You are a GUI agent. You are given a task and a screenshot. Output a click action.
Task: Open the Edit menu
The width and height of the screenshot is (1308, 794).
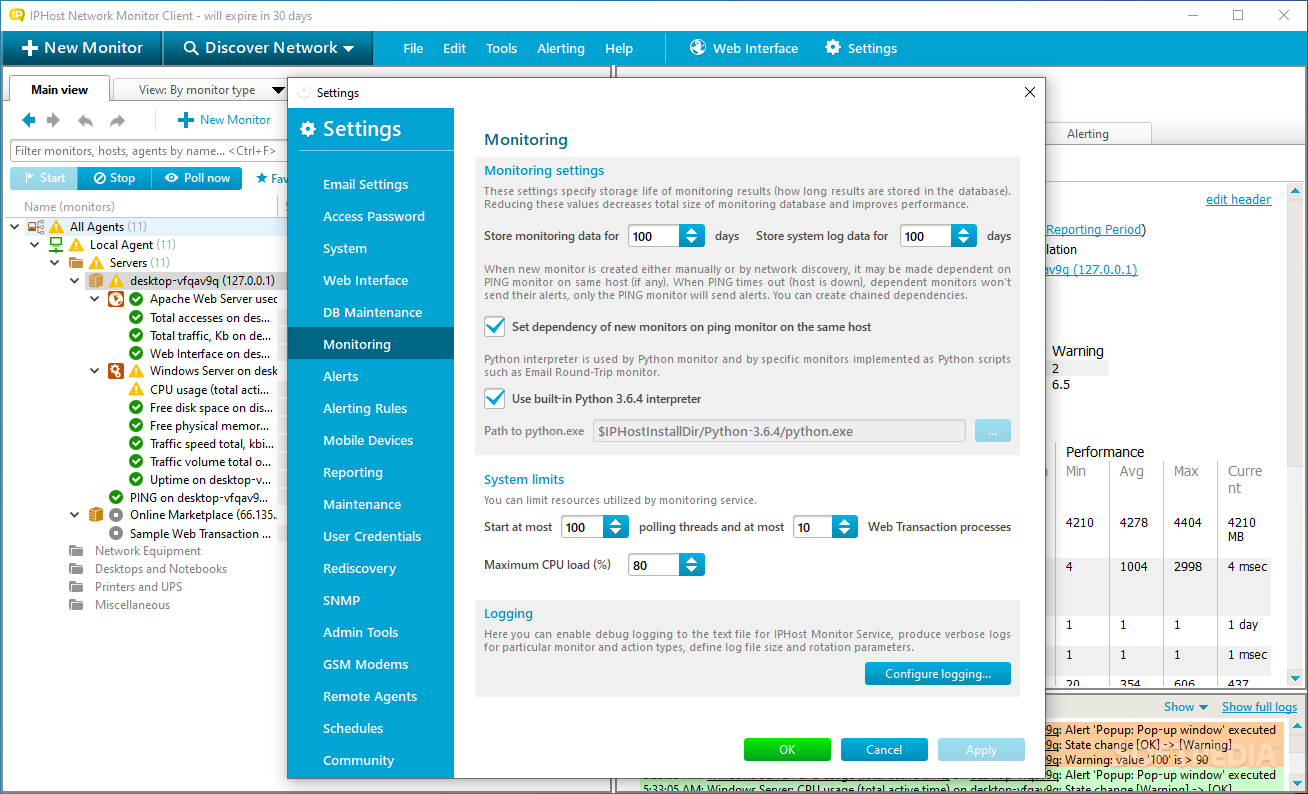pyautogui.click(x=454, y=48)
